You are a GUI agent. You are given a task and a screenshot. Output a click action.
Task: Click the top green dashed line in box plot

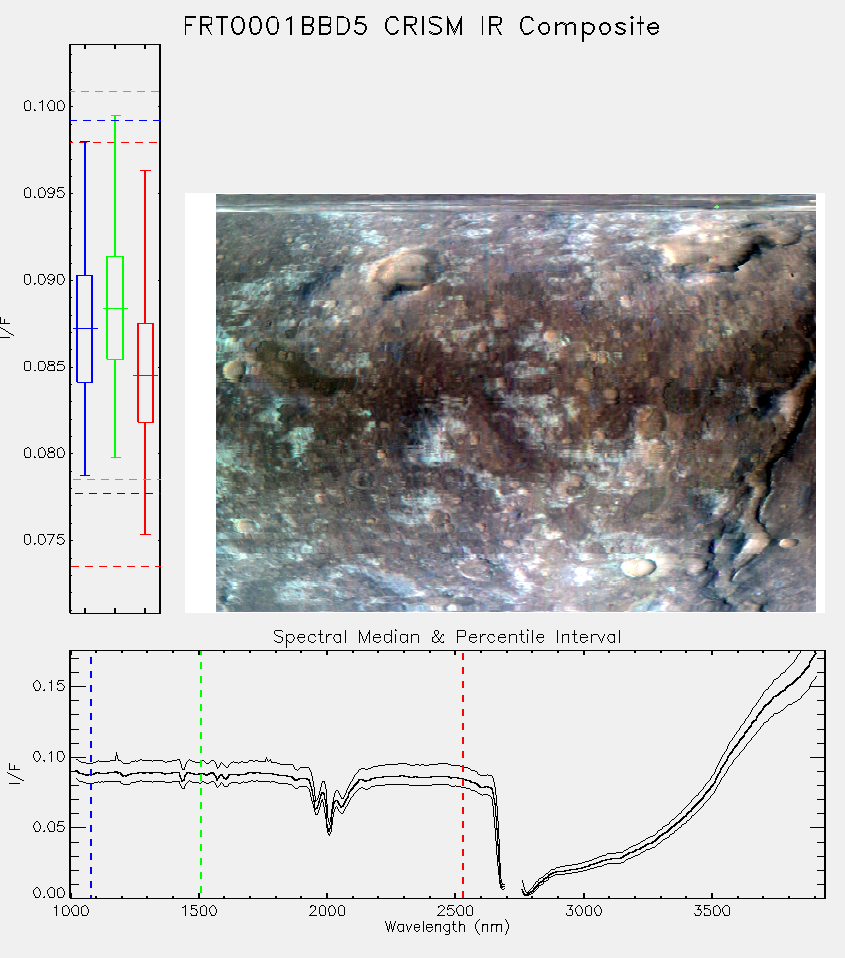click(x=115, y=92)
